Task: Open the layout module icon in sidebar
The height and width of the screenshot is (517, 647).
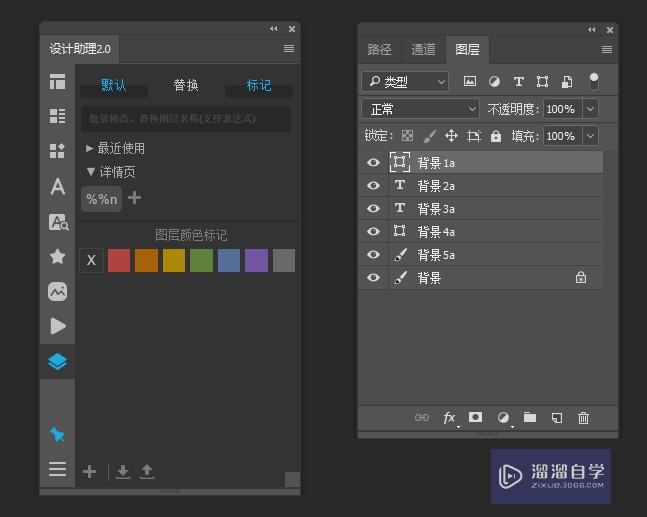Action: (57, 82)
